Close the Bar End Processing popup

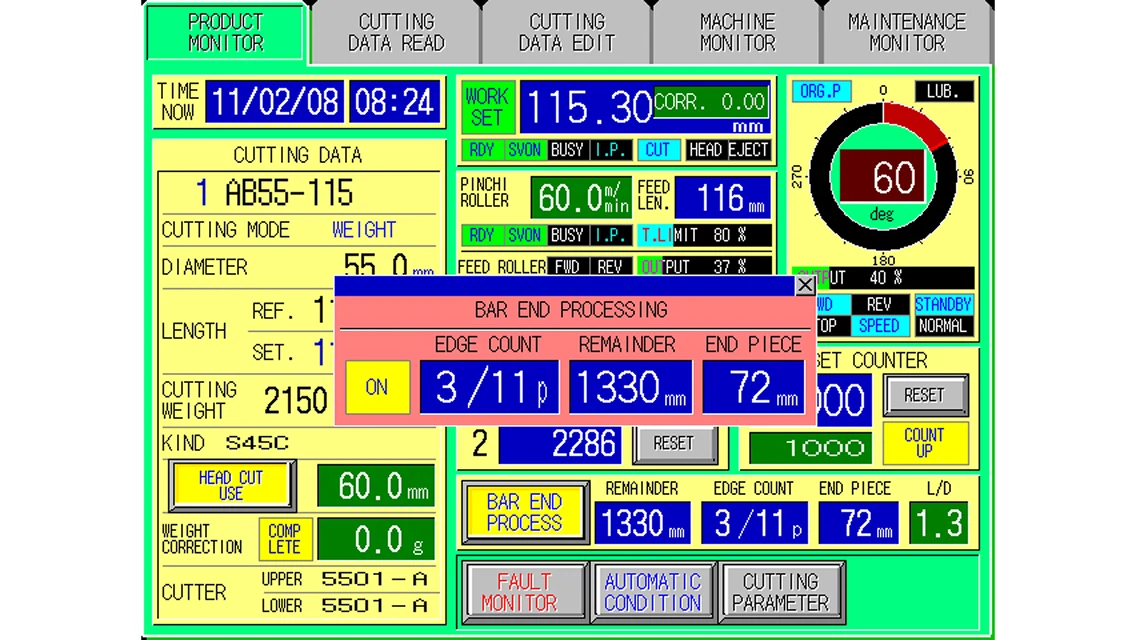[804, 286]
